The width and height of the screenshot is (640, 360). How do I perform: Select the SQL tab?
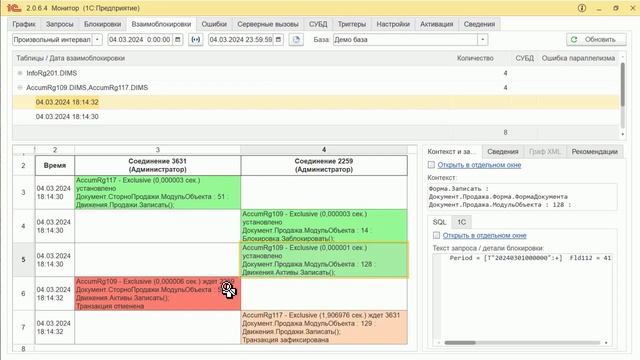[439, 222]
